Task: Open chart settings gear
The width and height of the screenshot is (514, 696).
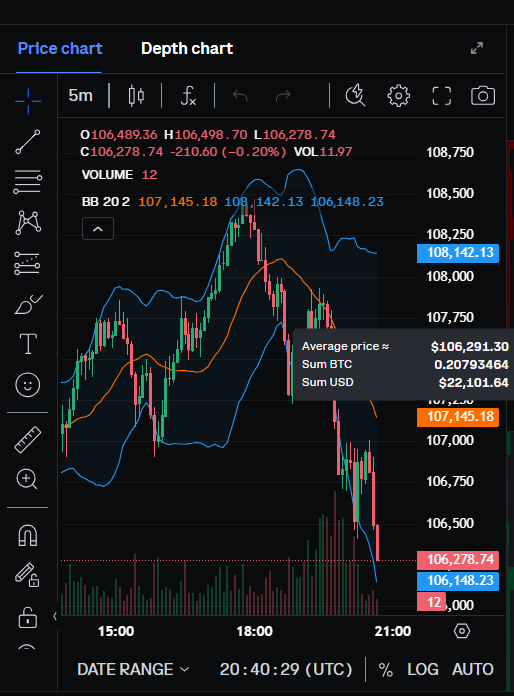Action: pyautogui.click(x=398, y=95)
